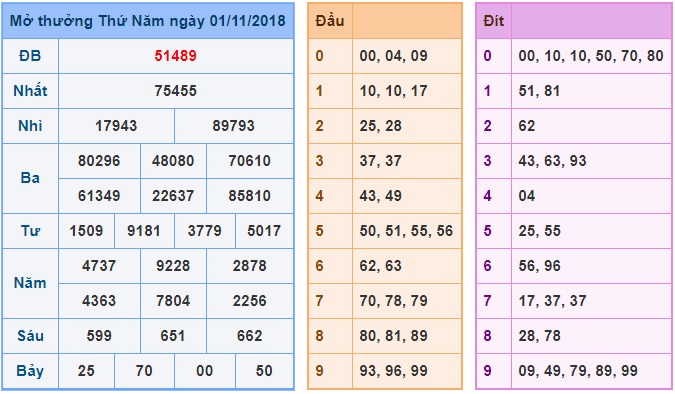Select the ĐB row label
This screenshot has height=394, width=675.
pyautogui.click(x=30, y=56)
